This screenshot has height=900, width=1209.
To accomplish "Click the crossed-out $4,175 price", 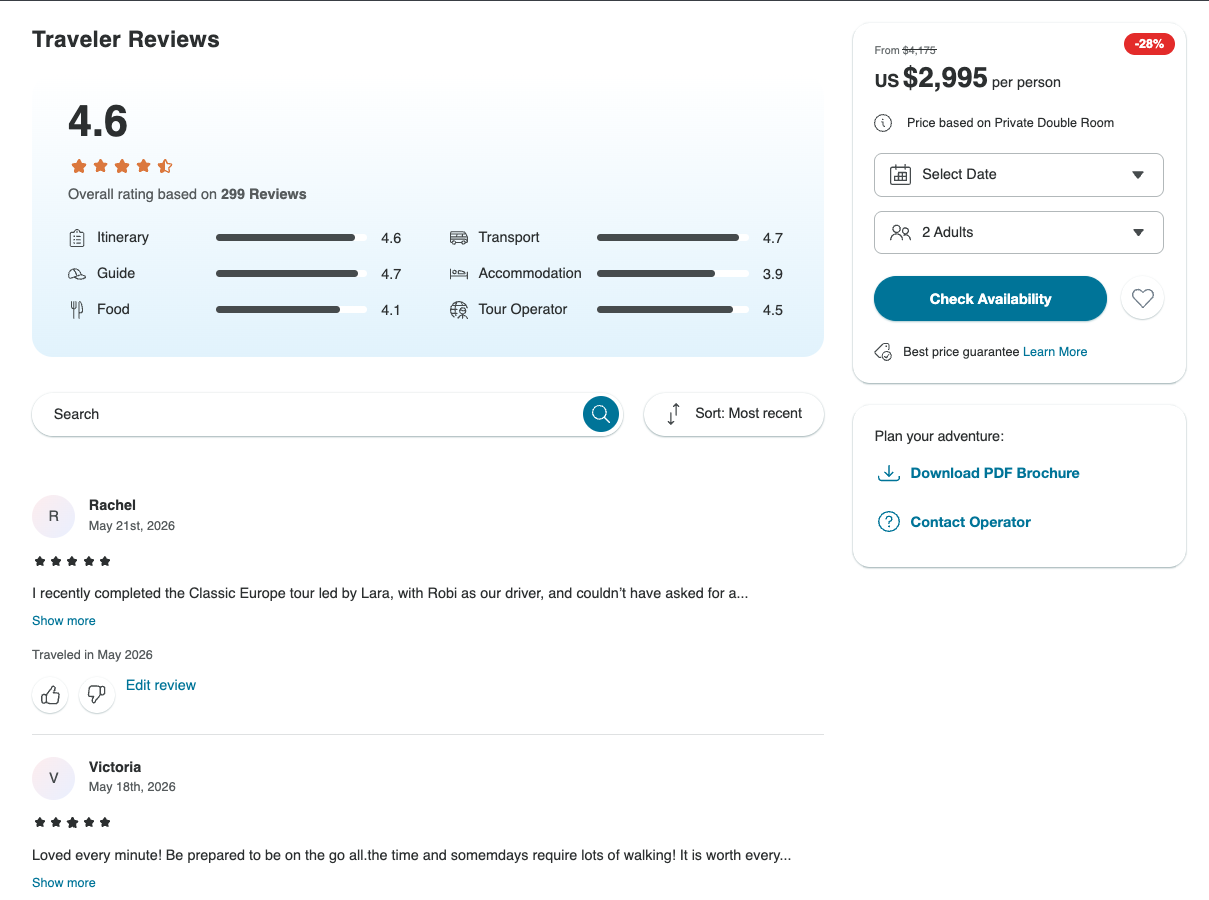I will pyautogui.click(x=919, y=50).
